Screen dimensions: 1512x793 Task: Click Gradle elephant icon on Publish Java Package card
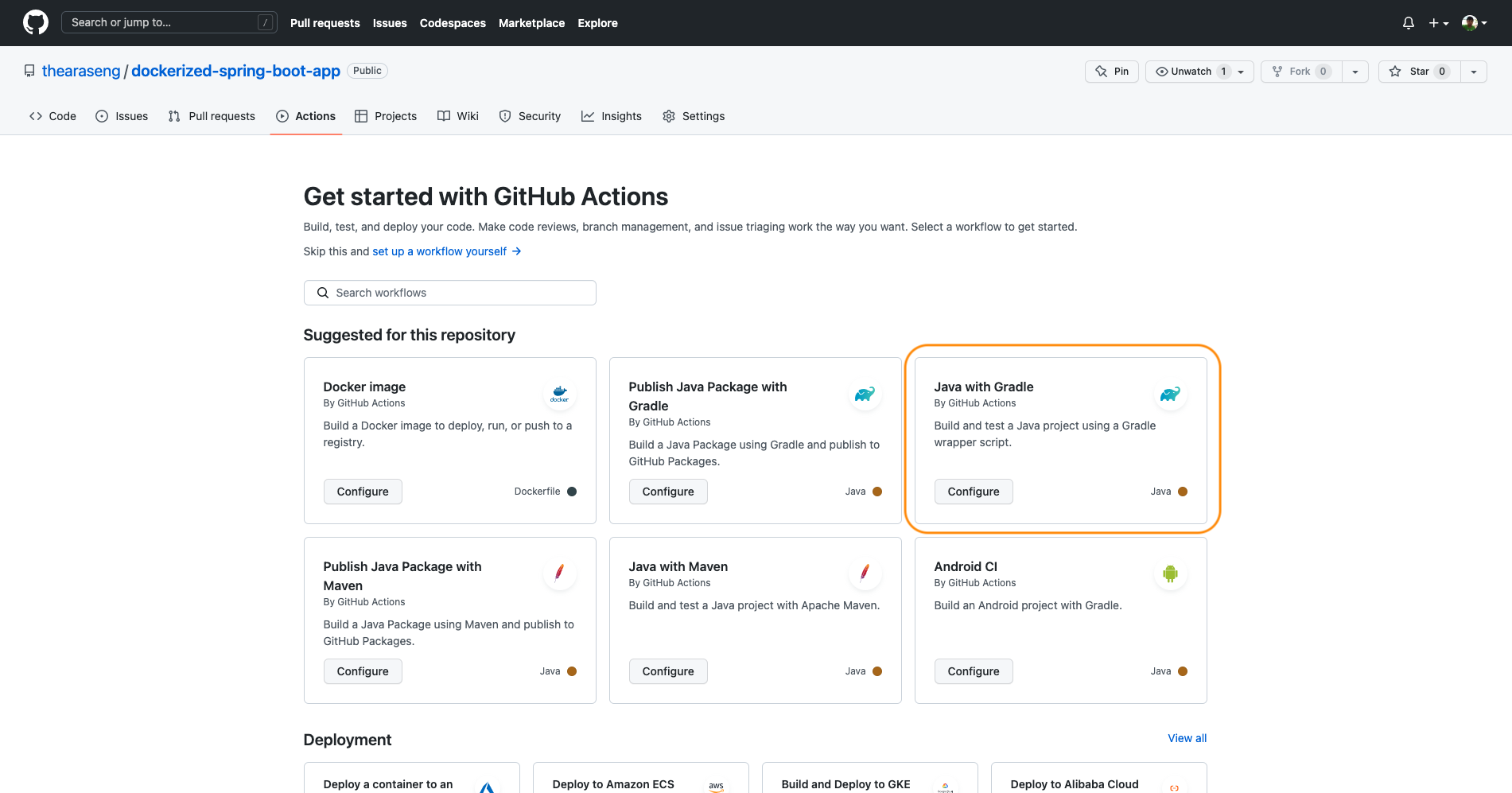(x=865, y=394)
